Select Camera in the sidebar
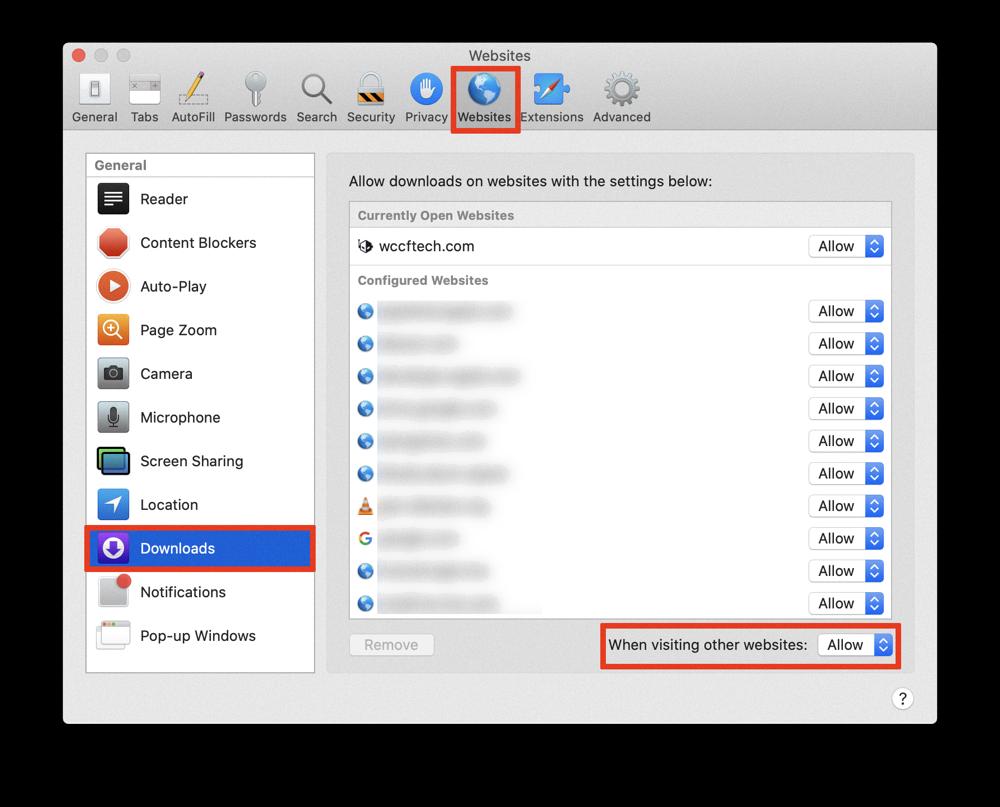This screenshot has width=1000, height=807. point(166,373)
